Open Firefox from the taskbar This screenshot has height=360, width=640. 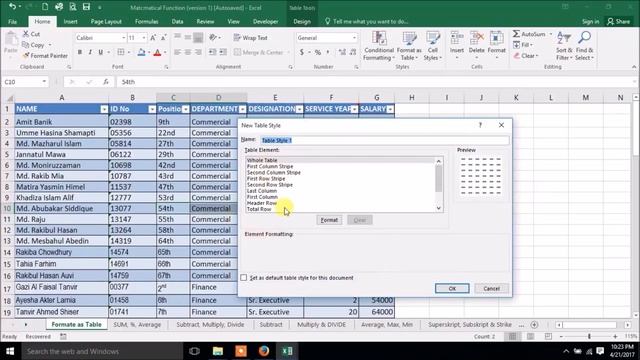pos(264,351)
